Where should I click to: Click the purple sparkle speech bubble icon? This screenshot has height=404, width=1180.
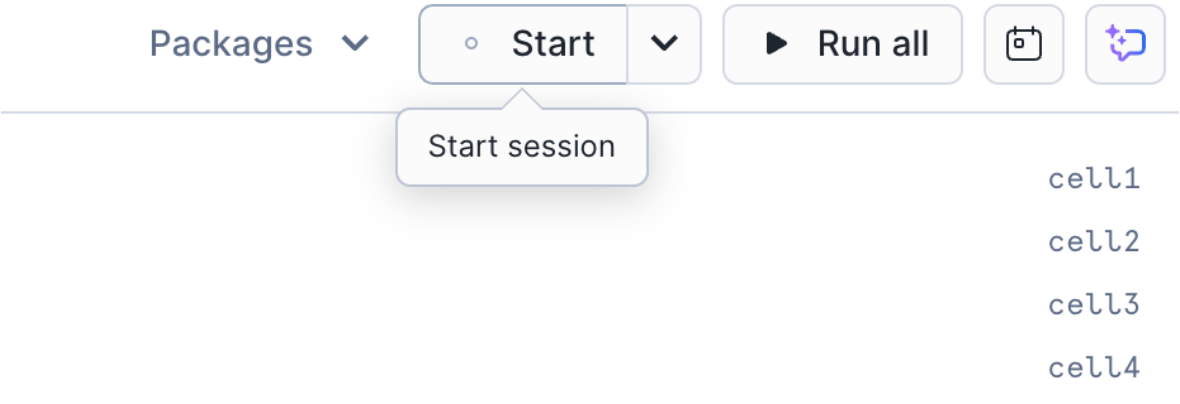1125,44
